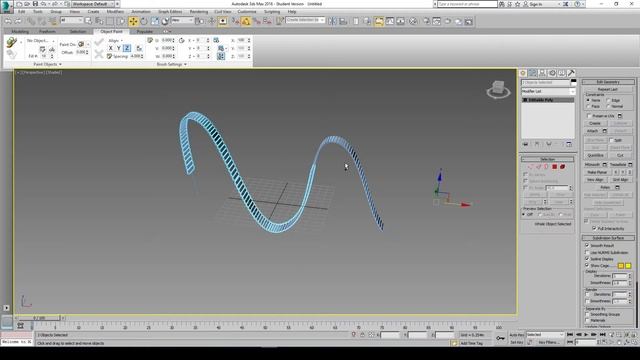
Task: Toggle the 3D Snaps icon
Action: [x=236, y=21]
